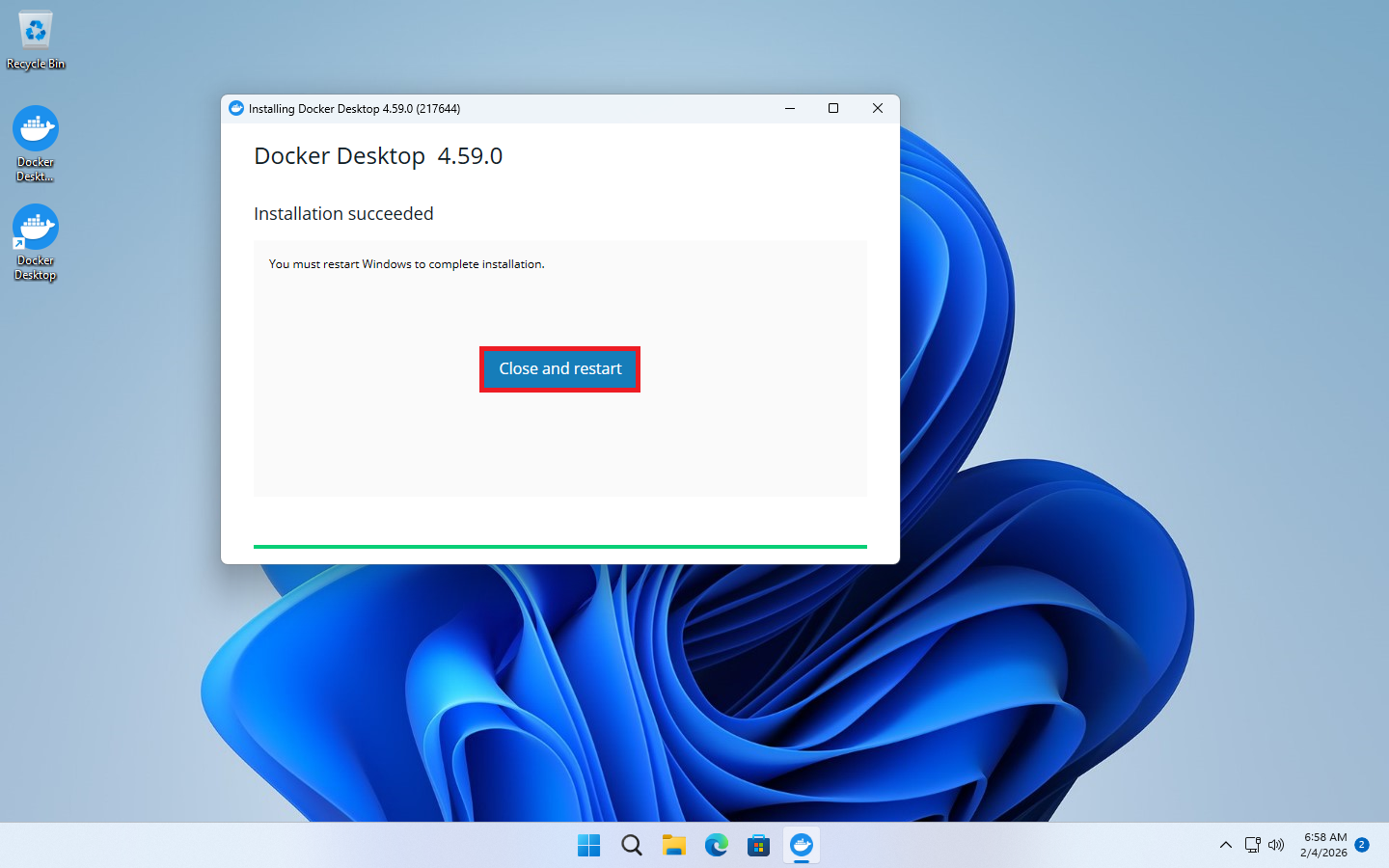This screenshot has width=1389, height=868.
Task: Minimize the Docker installer window
Action: [790, 109]
